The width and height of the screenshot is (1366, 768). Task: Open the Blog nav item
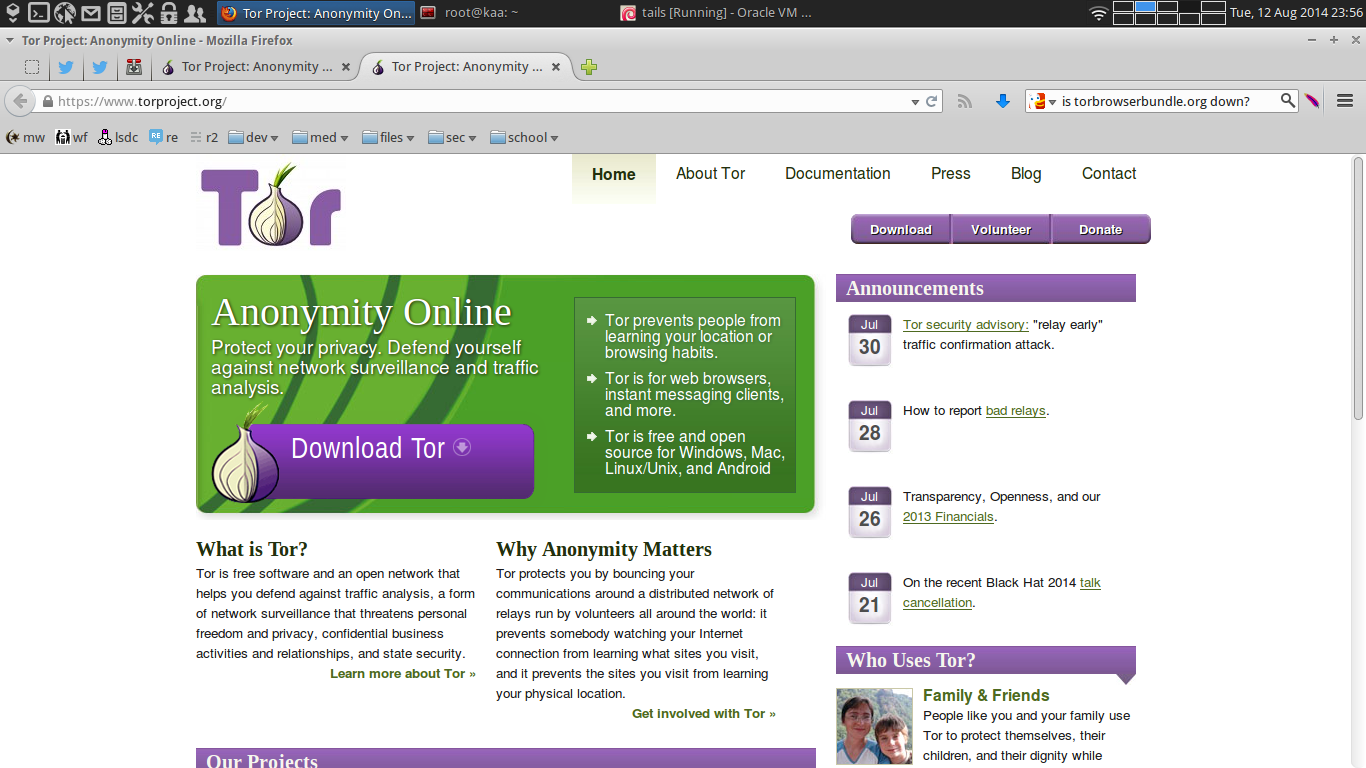(1026, 174)
